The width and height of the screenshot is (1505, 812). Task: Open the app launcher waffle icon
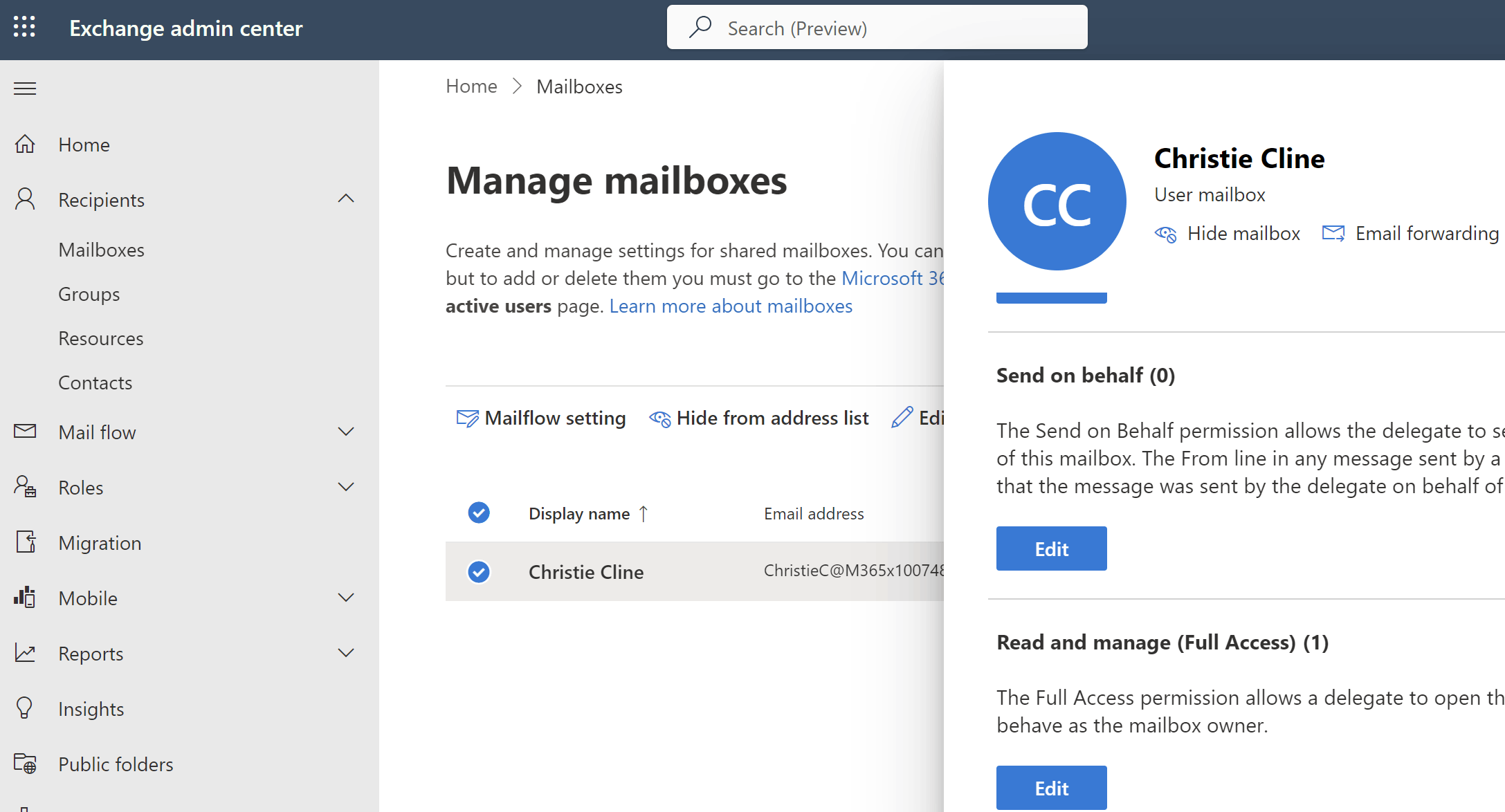pos(24,27)
